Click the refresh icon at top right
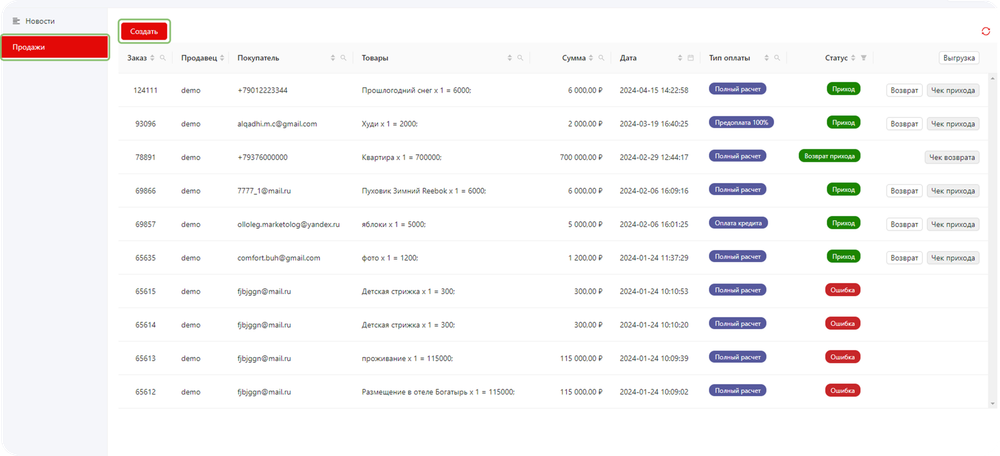The width and height of the screenshot is (1000, 456). point(986,31)
